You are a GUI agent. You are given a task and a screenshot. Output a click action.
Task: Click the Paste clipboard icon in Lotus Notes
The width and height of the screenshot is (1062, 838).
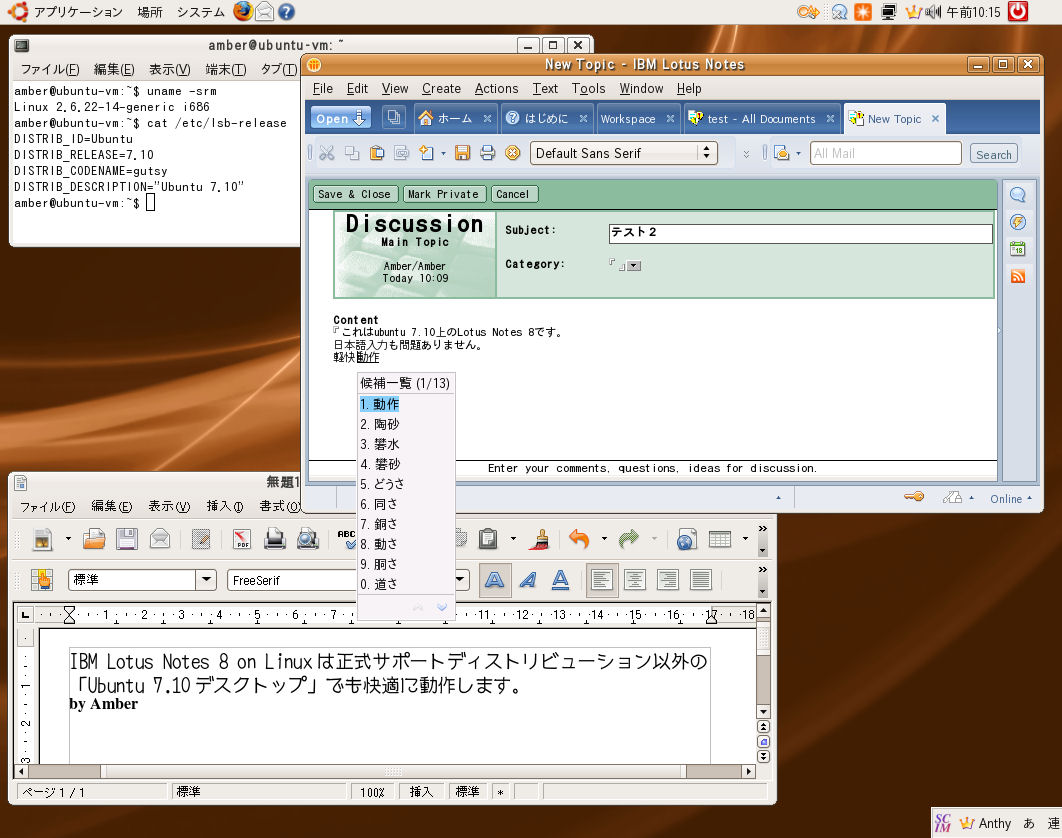[x=377, y=153]
